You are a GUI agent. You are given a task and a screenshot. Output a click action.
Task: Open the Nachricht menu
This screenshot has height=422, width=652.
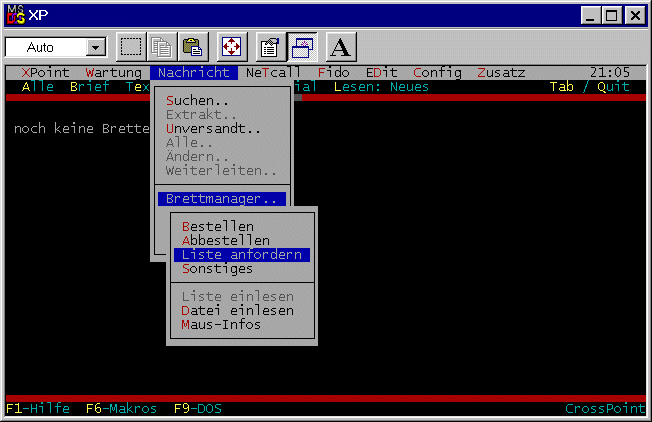[x=194, y=73]
